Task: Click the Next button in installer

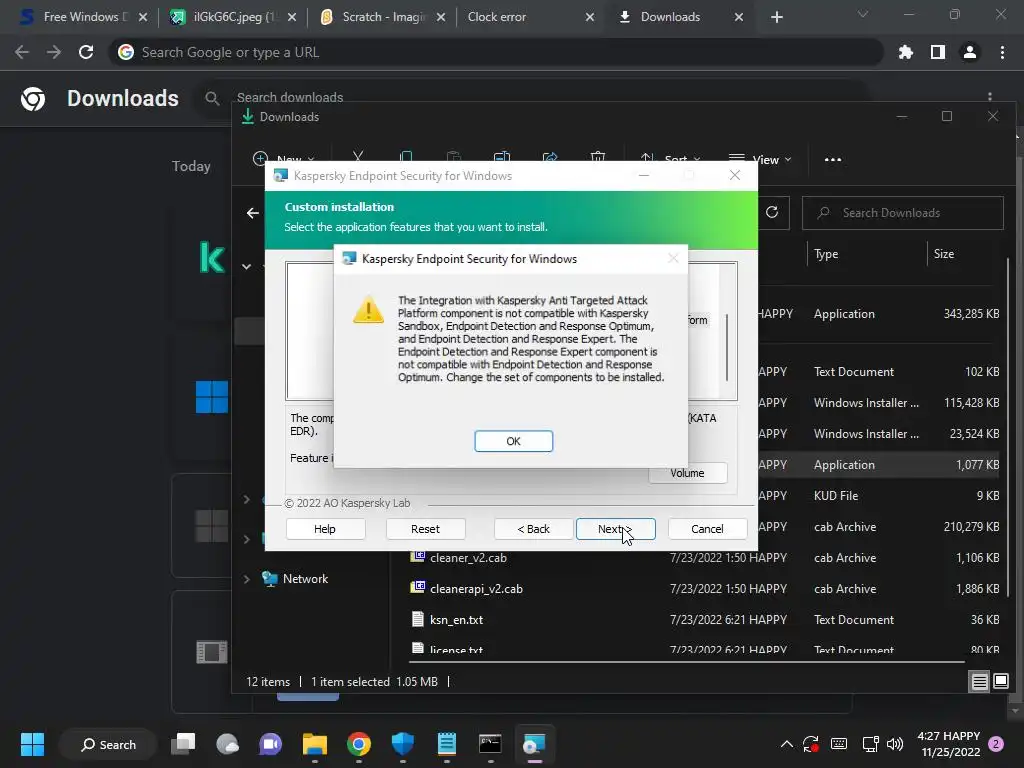Action: click(x=615, y=529)
